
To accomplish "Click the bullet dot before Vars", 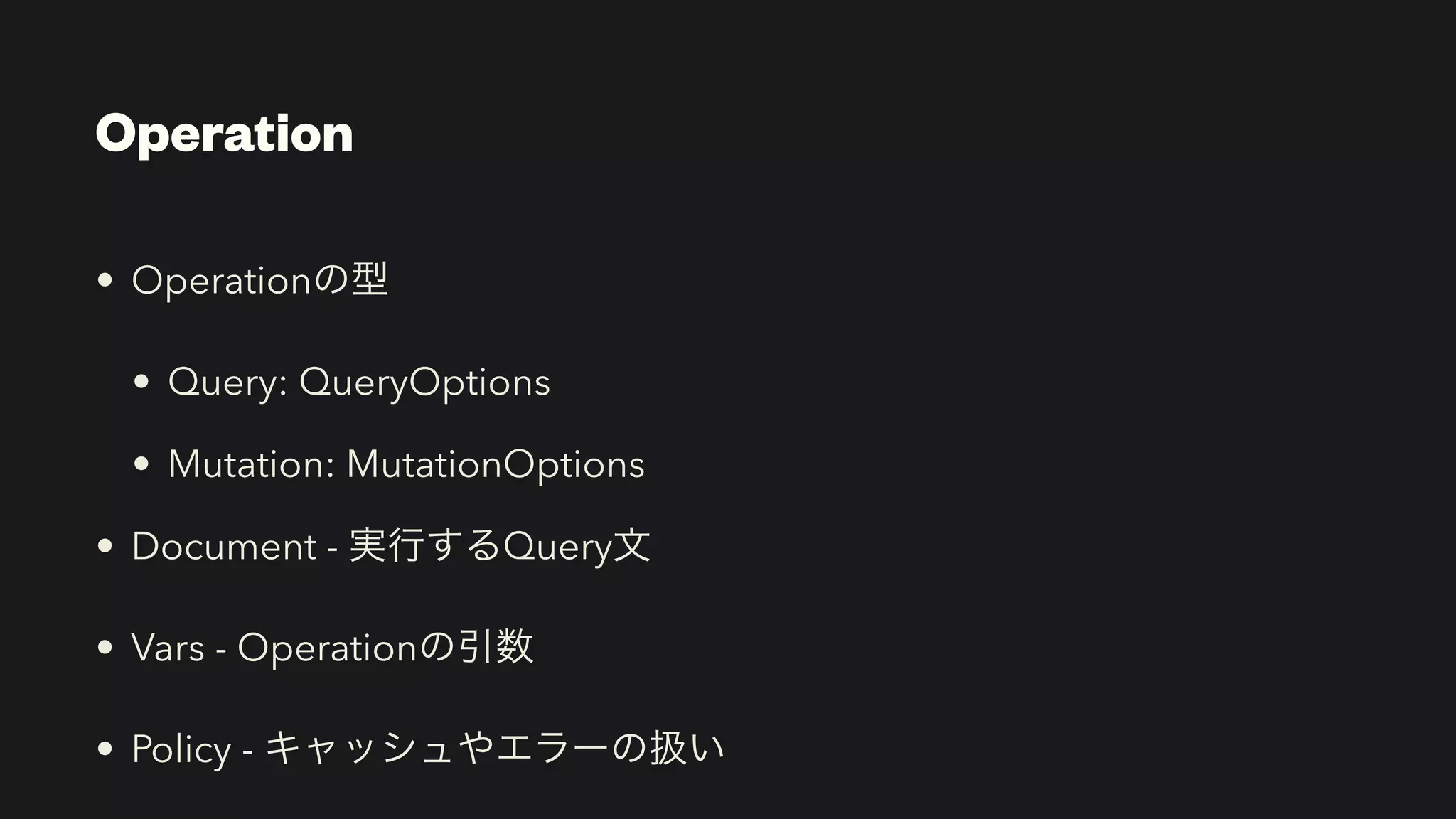I will tap(105, 647).
